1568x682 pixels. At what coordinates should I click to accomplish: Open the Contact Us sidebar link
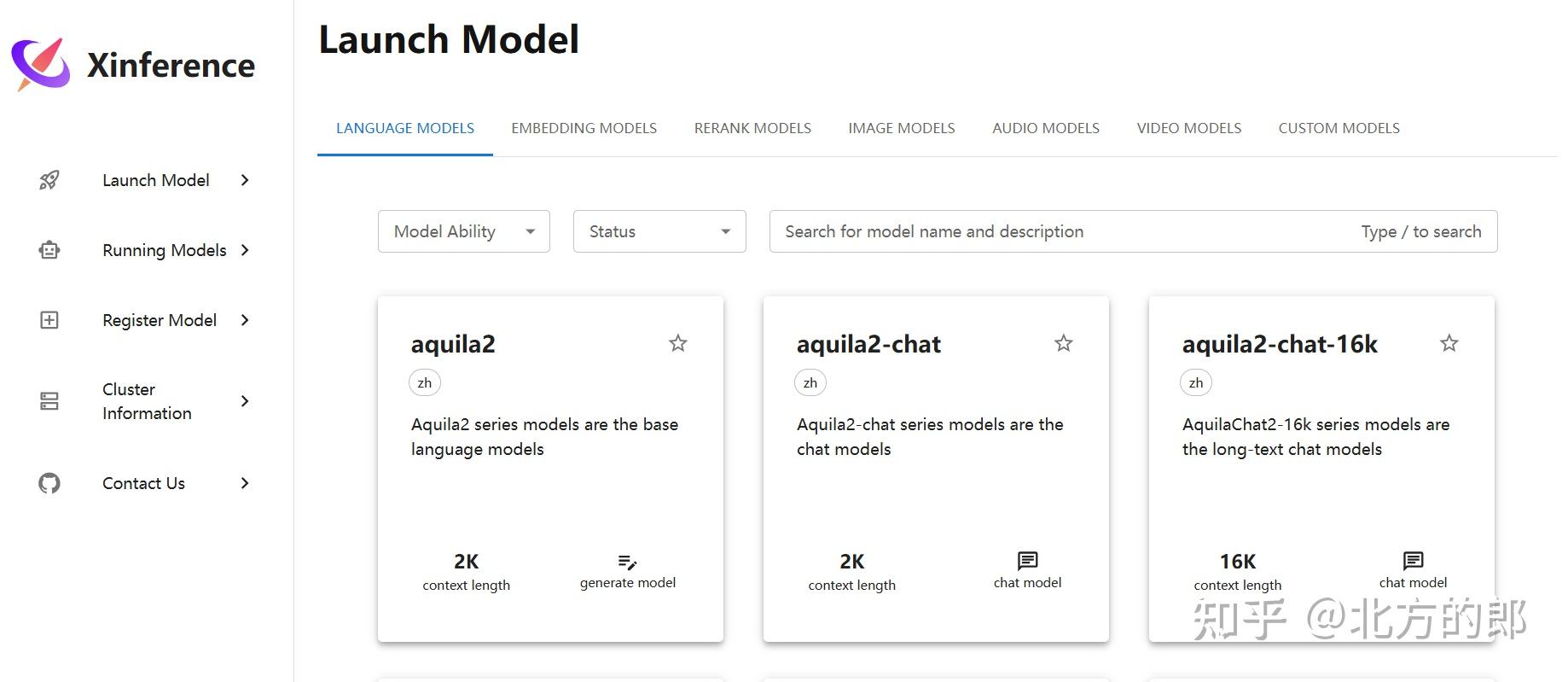pyautogui.click(x=143, y=483)
